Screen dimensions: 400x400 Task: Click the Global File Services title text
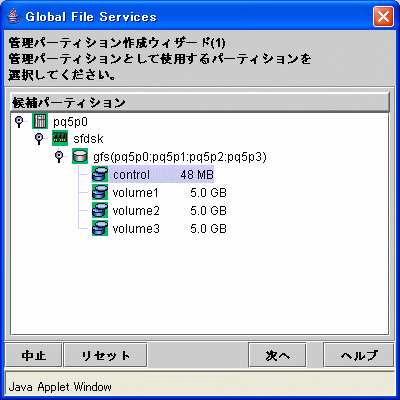(91, 17)
